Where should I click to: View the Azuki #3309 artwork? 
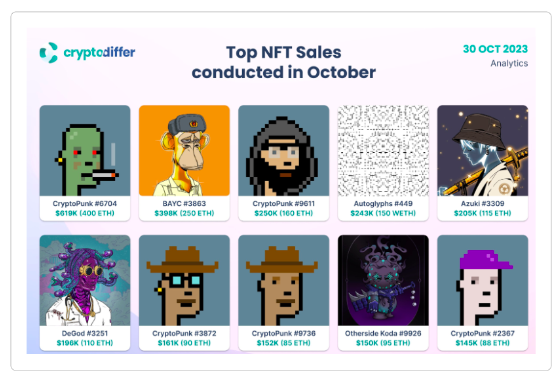pyautogui.click(x=483, y=150)
